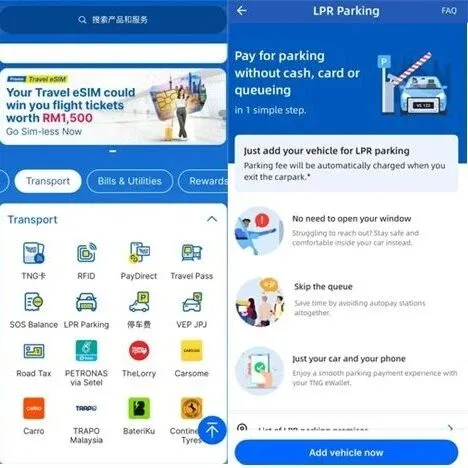
Task: Switch to Bills & Utilities tab
Action: [130, 181]
